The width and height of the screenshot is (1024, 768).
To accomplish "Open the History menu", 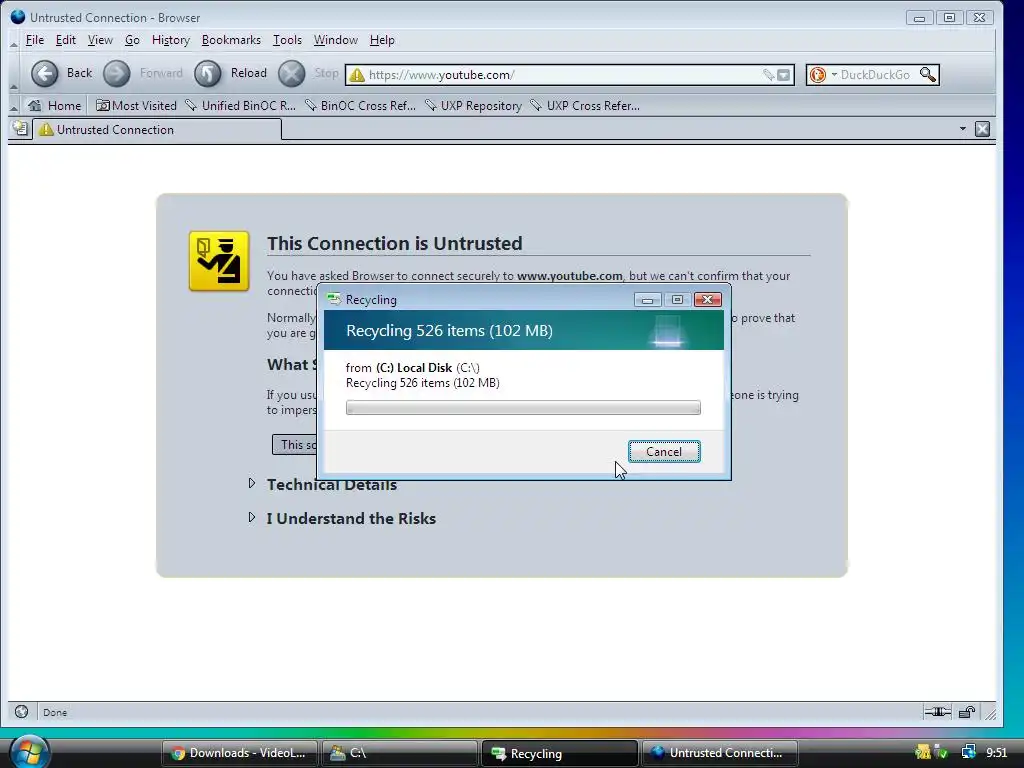I will 170,40.
